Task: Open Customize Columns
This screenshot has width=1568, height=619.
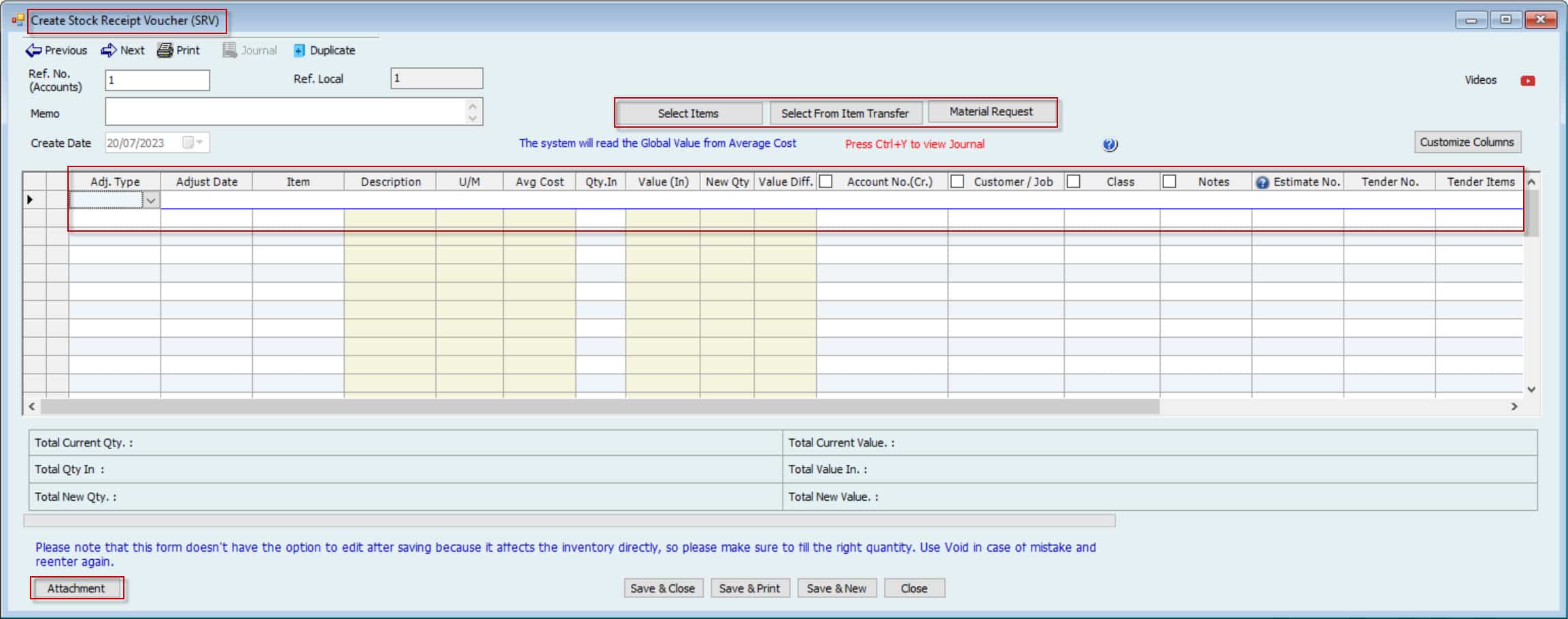Action: pos(1467,142)
